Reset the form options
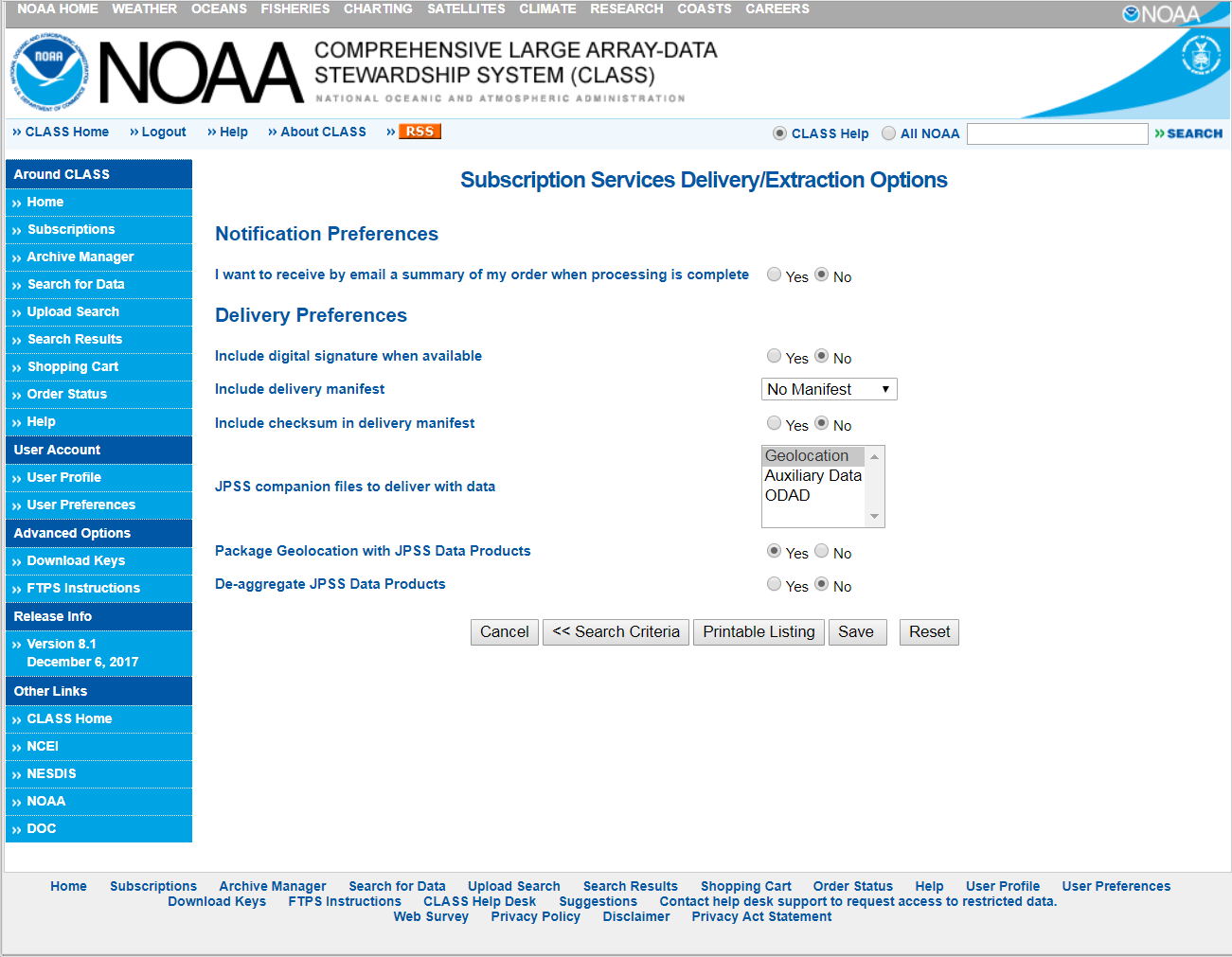The image size is (1232, 957). pyautogui.click(x=930, y=632)
